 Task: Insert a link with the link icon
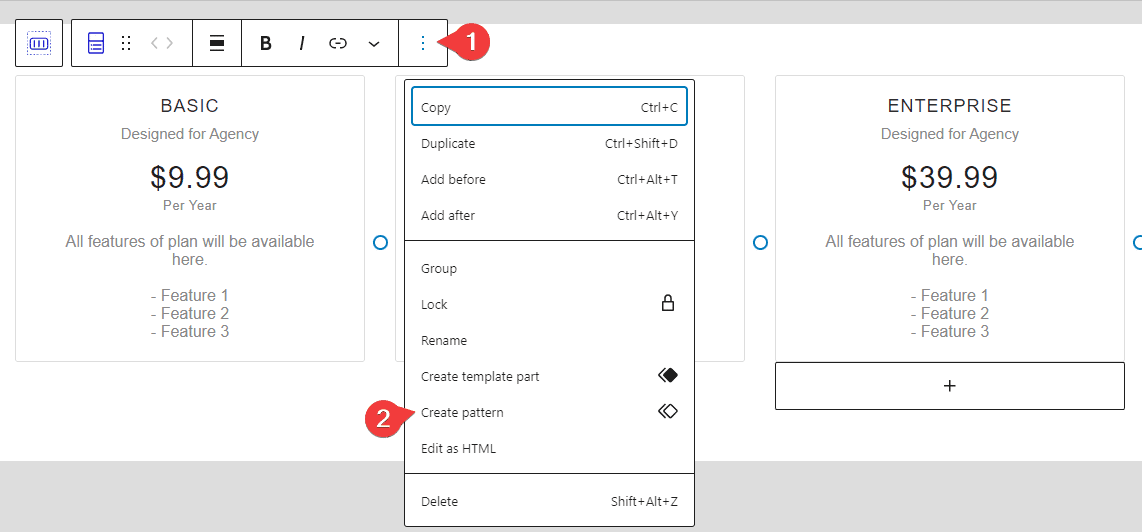tap(337, 43)
